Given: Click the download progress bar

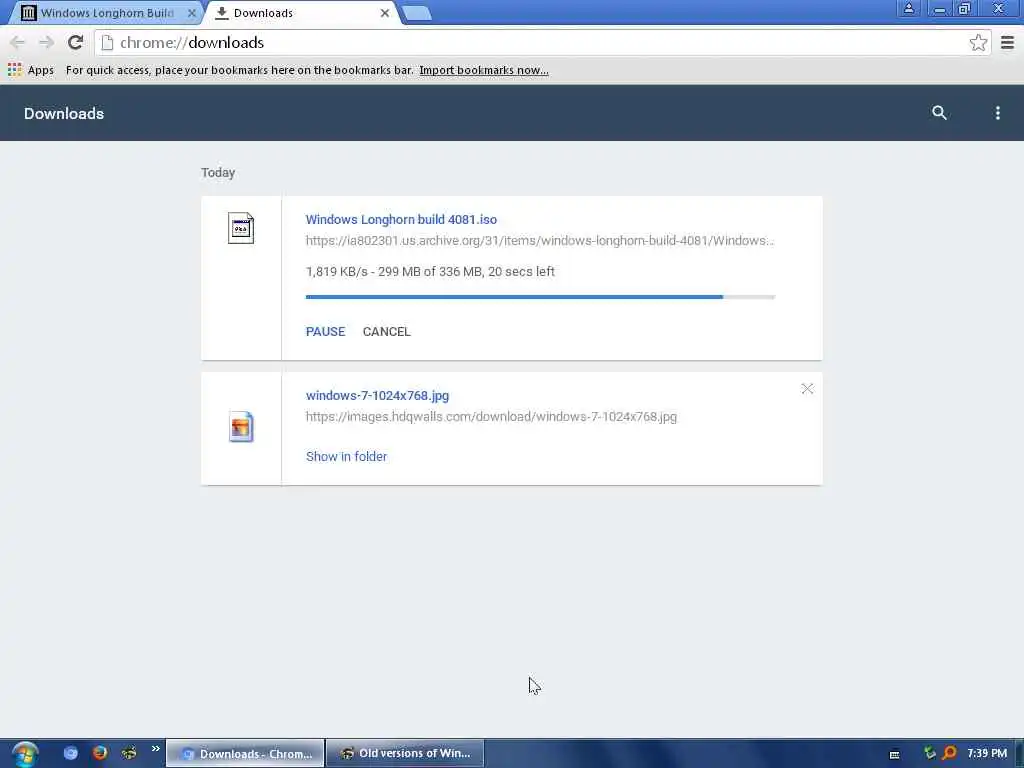Looking at the screenshot, I should click(x=540, y=297).
